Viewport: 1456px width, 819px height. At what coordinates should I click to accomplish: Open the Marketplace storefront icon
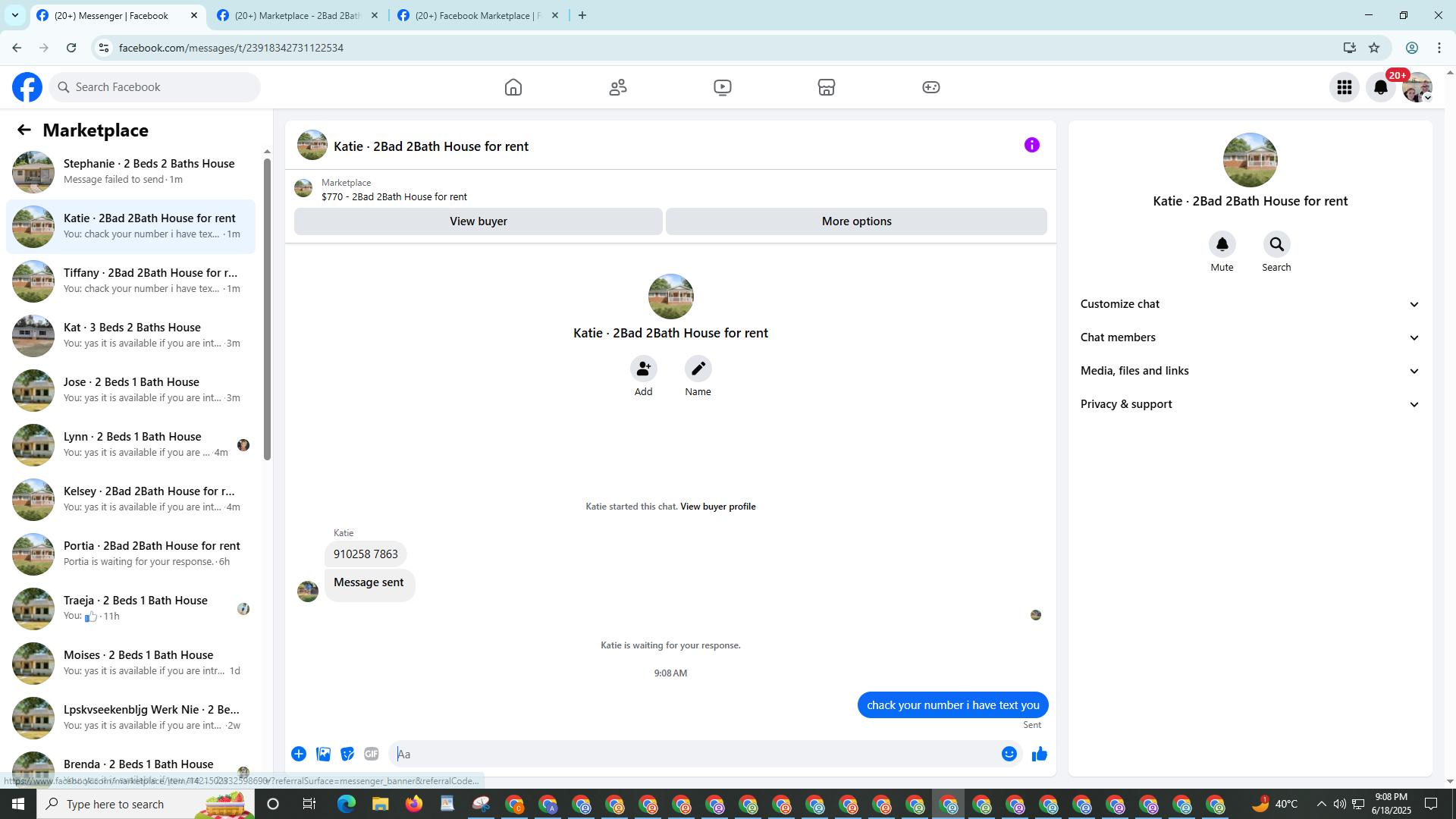tap(827, 87)
